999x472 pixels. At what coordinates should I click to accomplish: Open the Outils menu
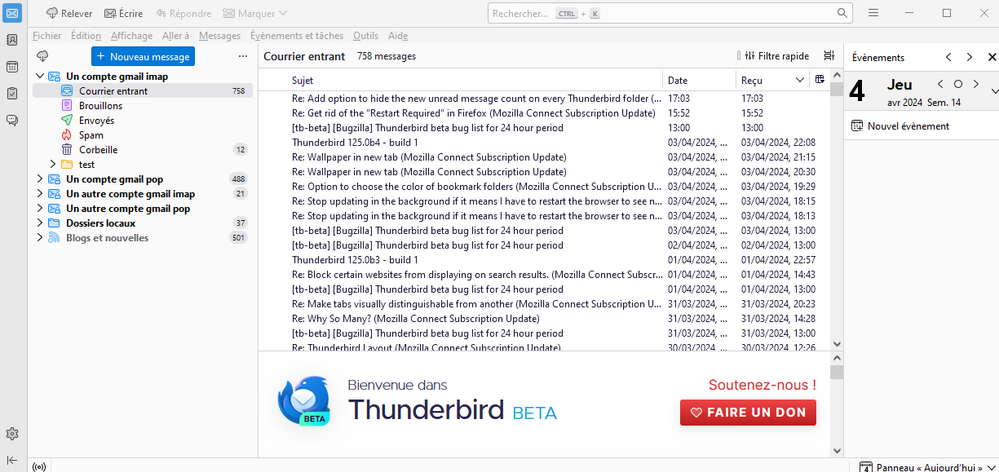click(365, 36)
